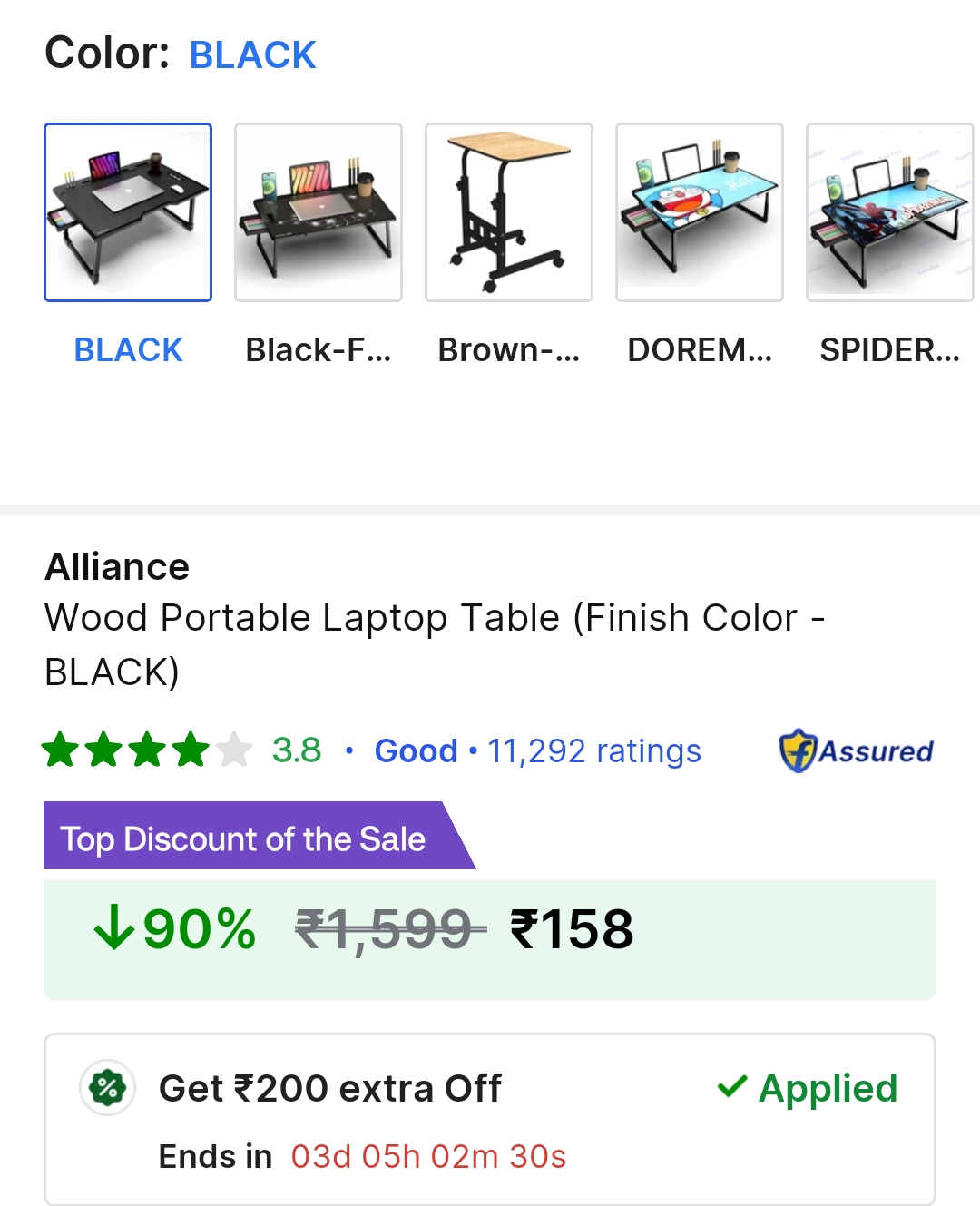Tap the BLACK color label under thumbnail
Image resolution: width=980 pixels, height=1206 pixels.
[x=128, y=349]
